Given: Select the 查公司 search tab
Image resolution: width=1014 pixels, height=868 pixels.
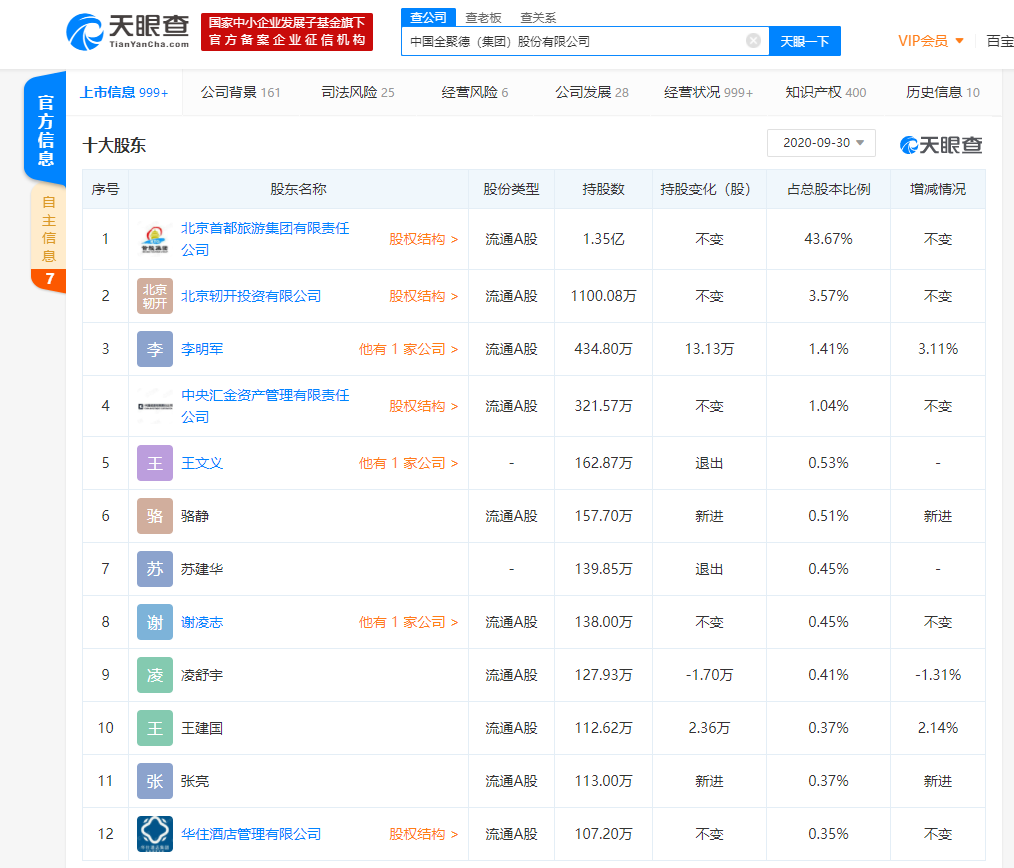Looking at the screenshot, I should click(428, 17).
